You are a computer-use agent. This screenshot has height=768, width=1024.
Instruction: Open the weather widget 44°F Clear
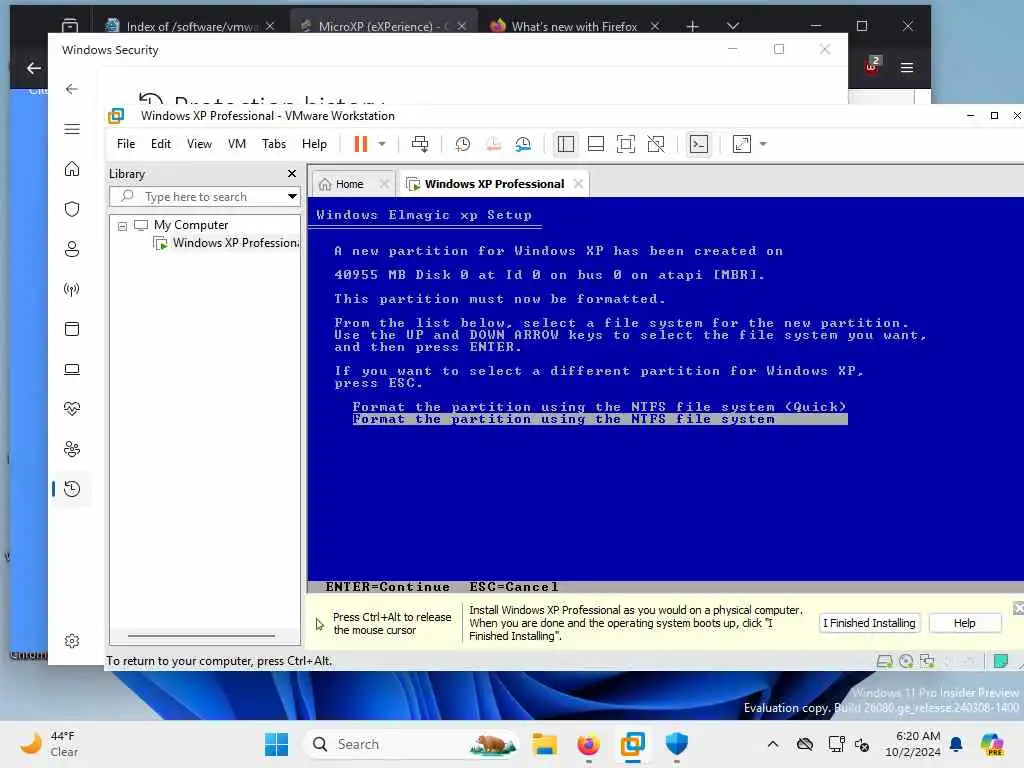[48, 744]
